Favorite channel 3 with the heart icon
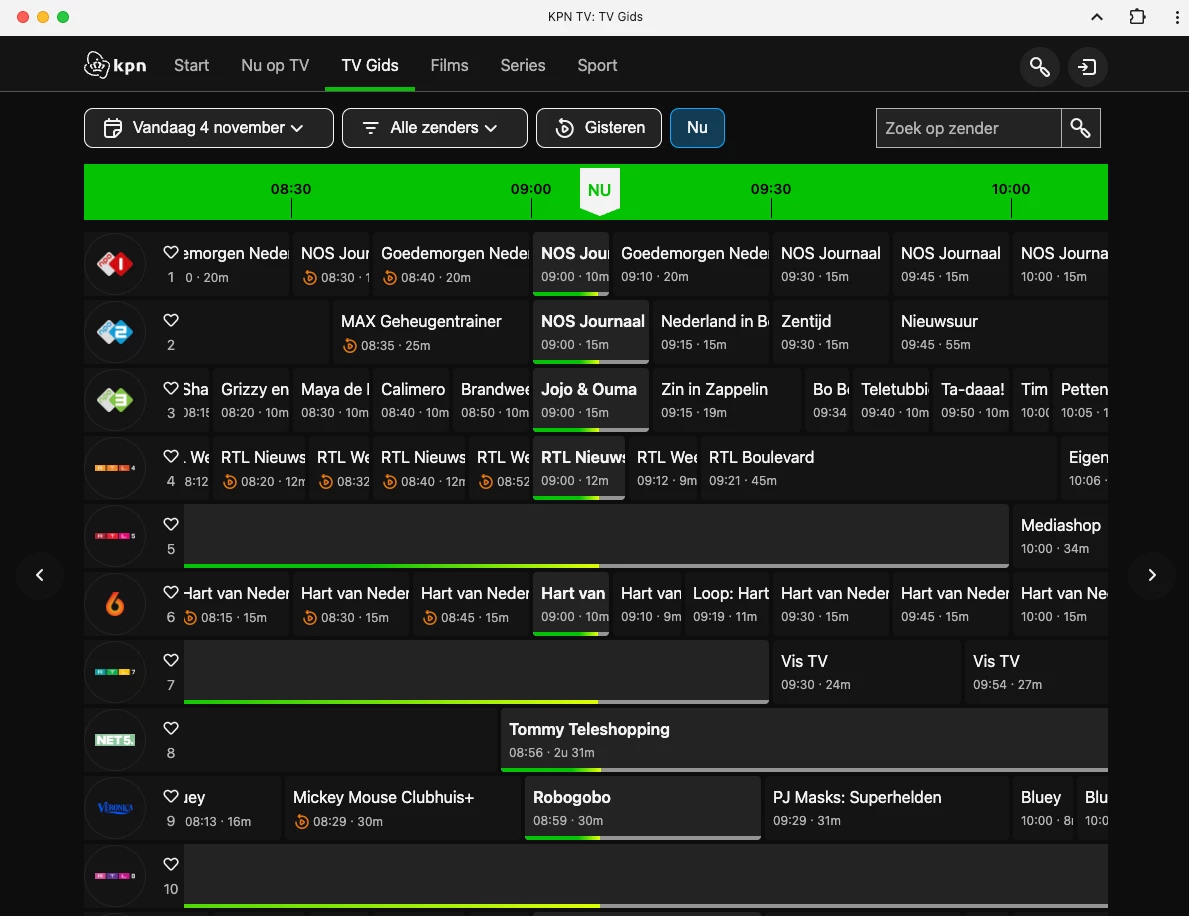 [x=171, y=388]
